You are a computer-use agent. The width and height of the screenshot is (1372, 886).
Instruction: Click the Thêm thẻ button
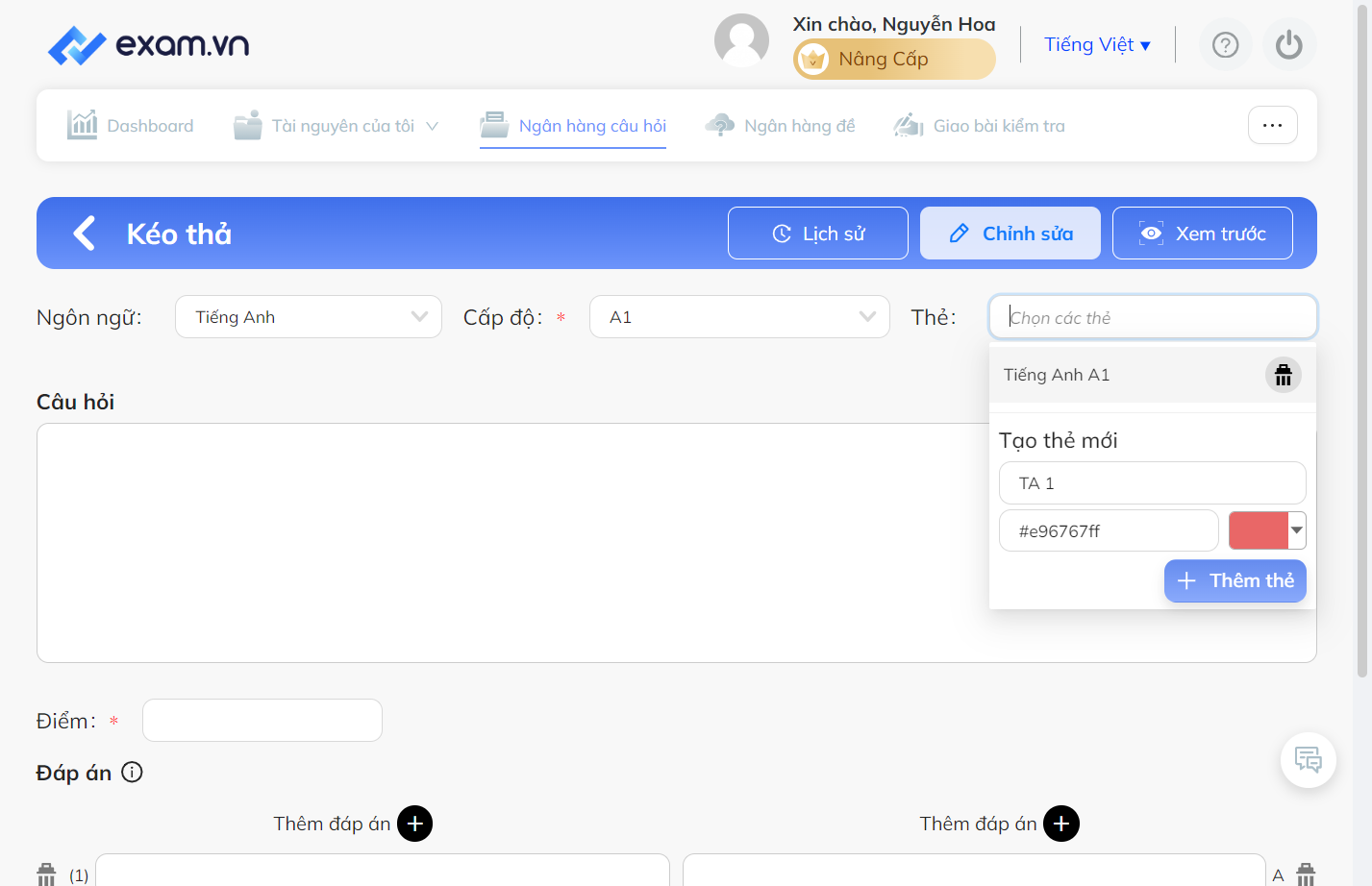tap(1235, 580)
